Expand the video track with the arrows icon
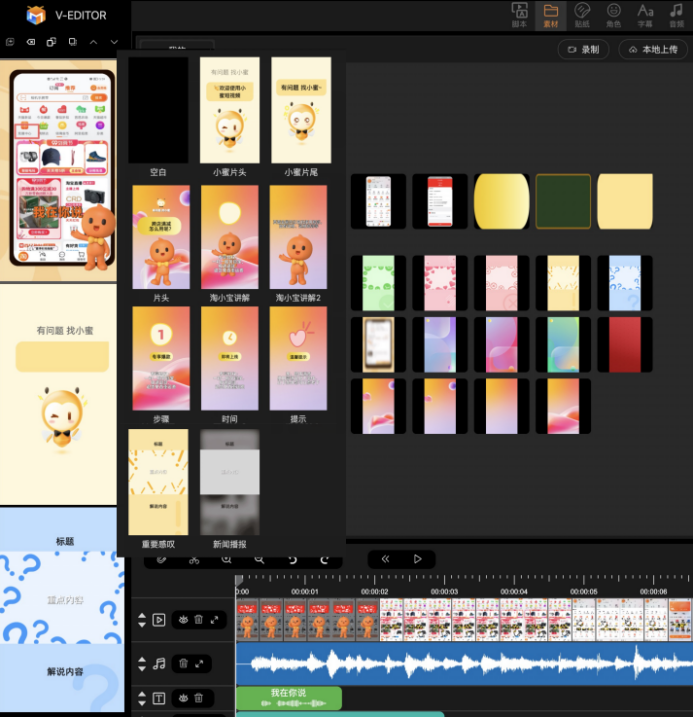This screenshot has height=717, width=693. pyautogui.click(x=214, y=620)
